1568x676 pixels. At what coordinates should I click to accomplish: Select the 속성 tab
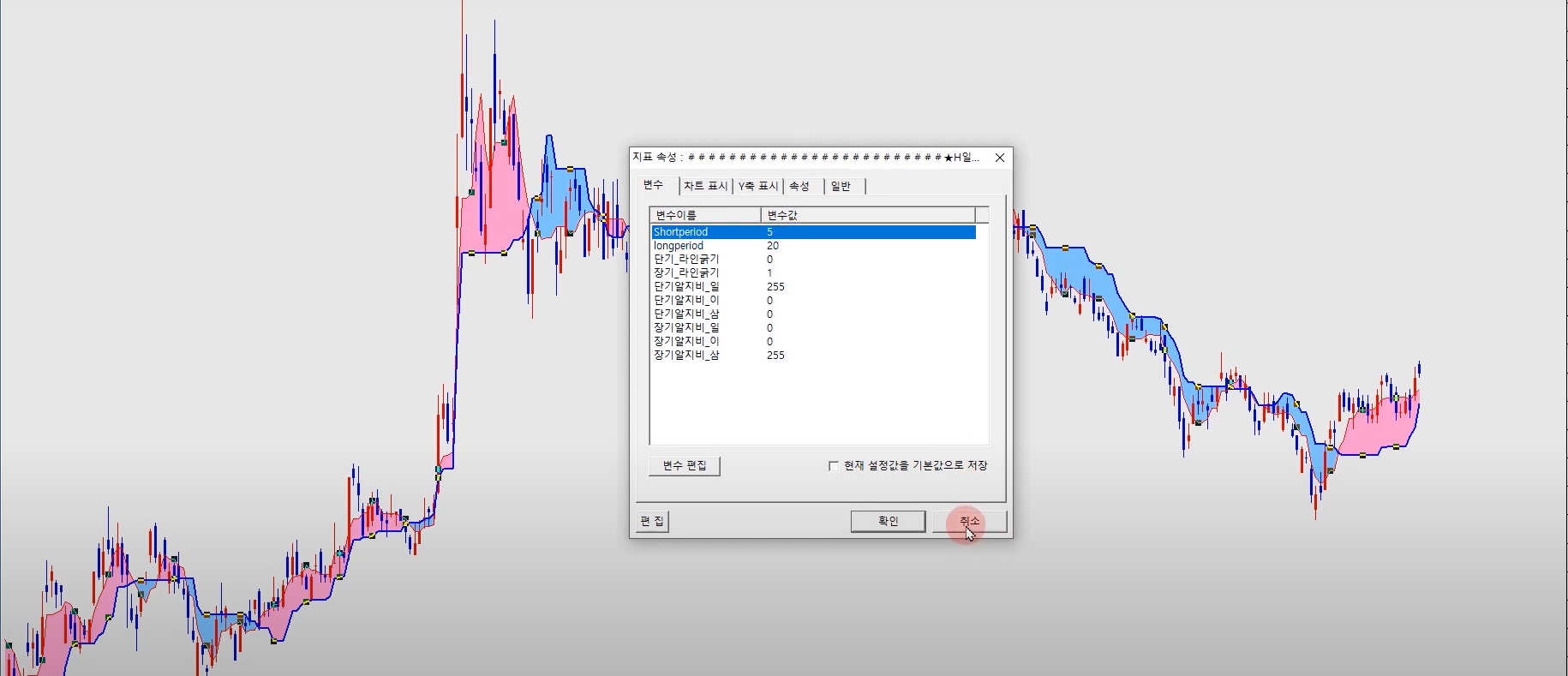799,186
